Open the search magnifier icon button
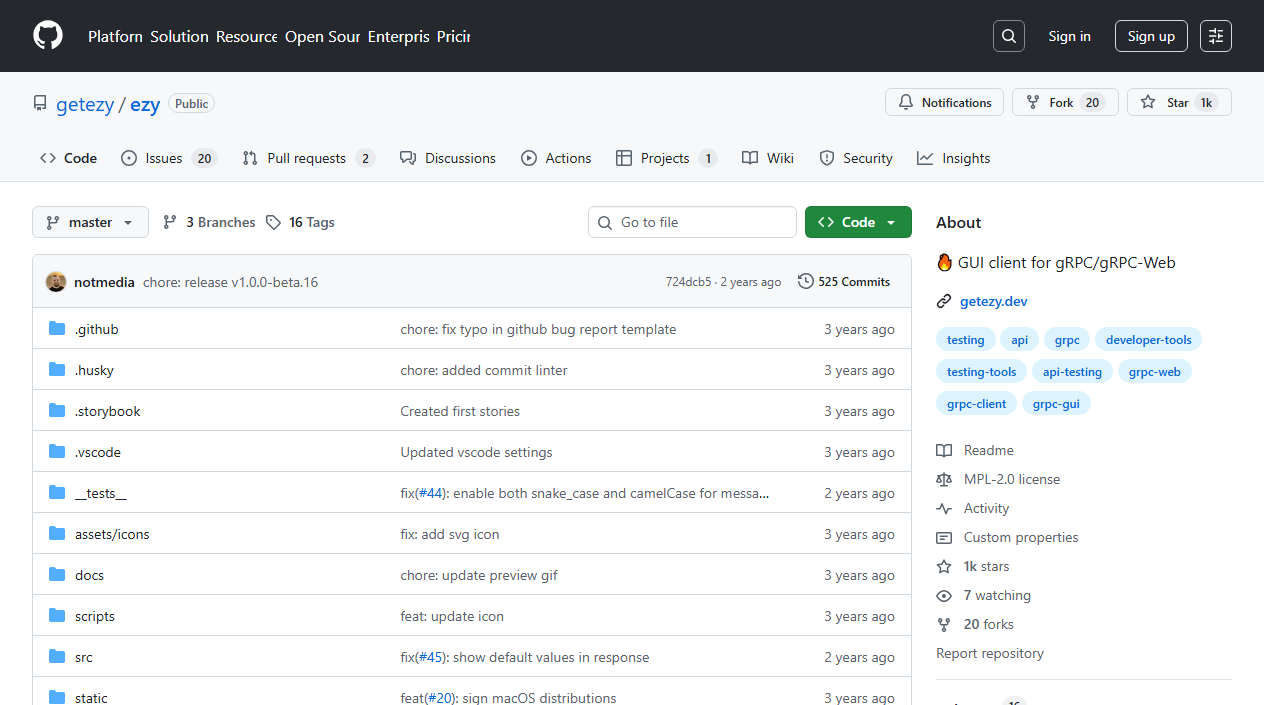 [x=1009, y=36]
